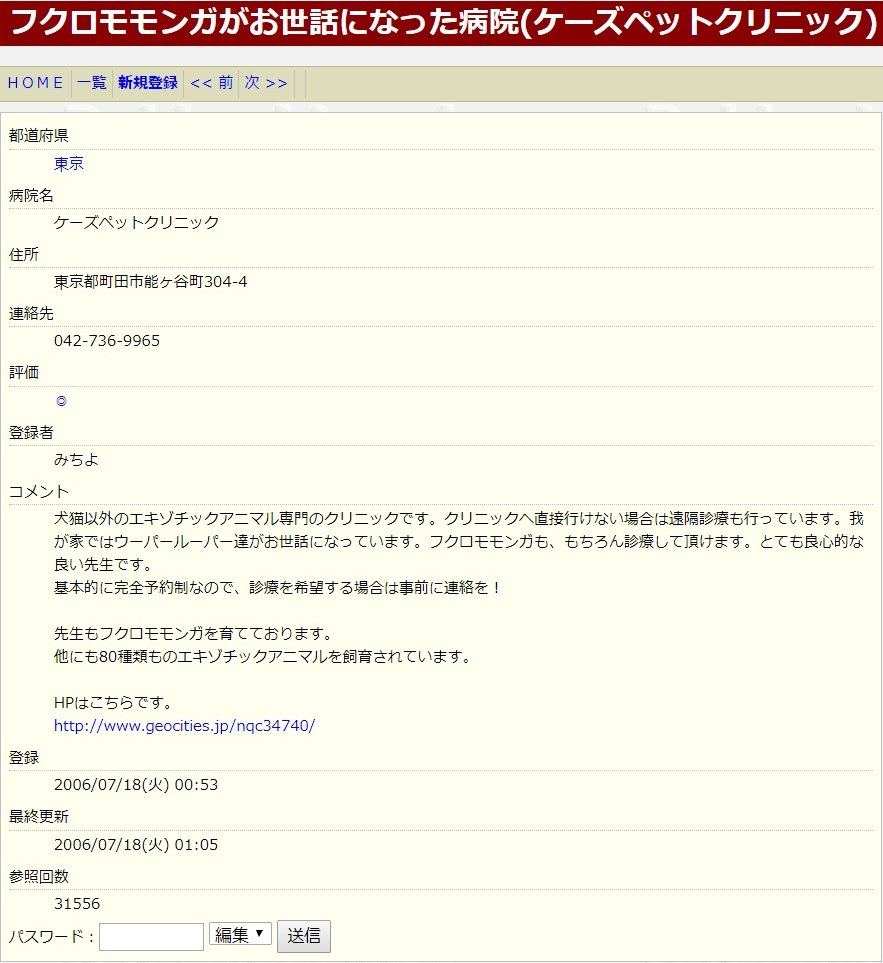Expand the 編集 action dropdown
Viewport: 883px width, 963px height.
coord(240,935)
